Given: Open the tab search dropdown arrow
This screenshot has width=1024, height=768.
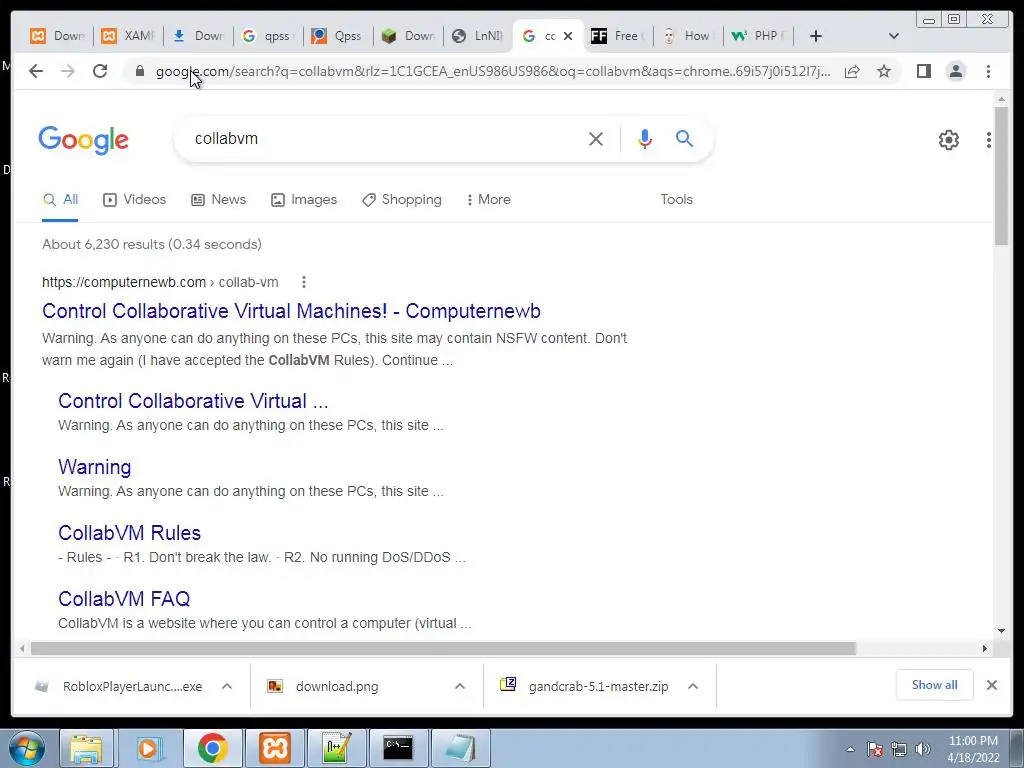Looking at the screenshot, I should 894,36.
